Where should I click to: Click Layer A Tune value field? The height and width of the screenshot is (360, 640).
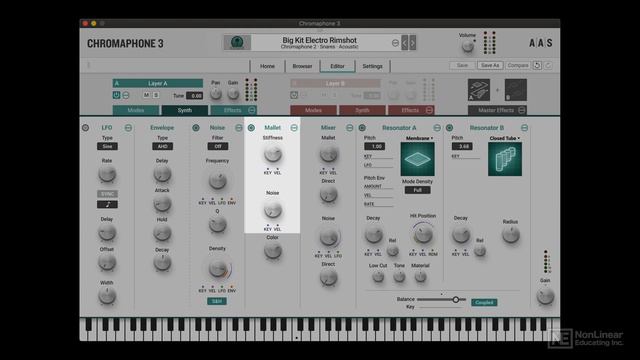click(x=194, y=96)
